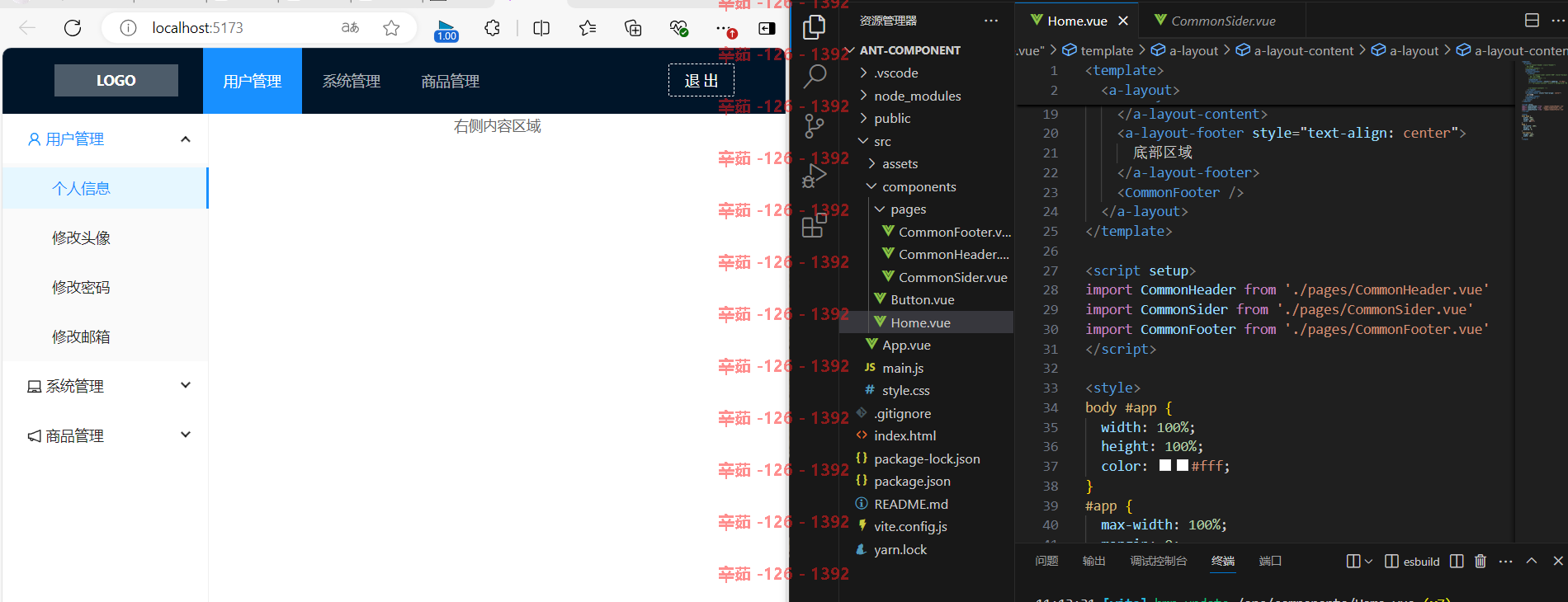
Task: Open 修改密码 menu item
Action: [106, 287]
